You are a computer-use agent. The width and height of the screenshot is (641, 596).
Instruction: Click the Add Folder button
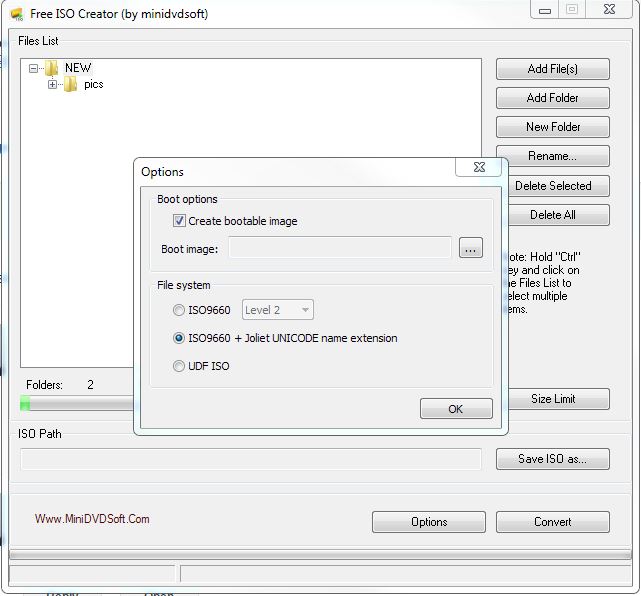(552, 98)
